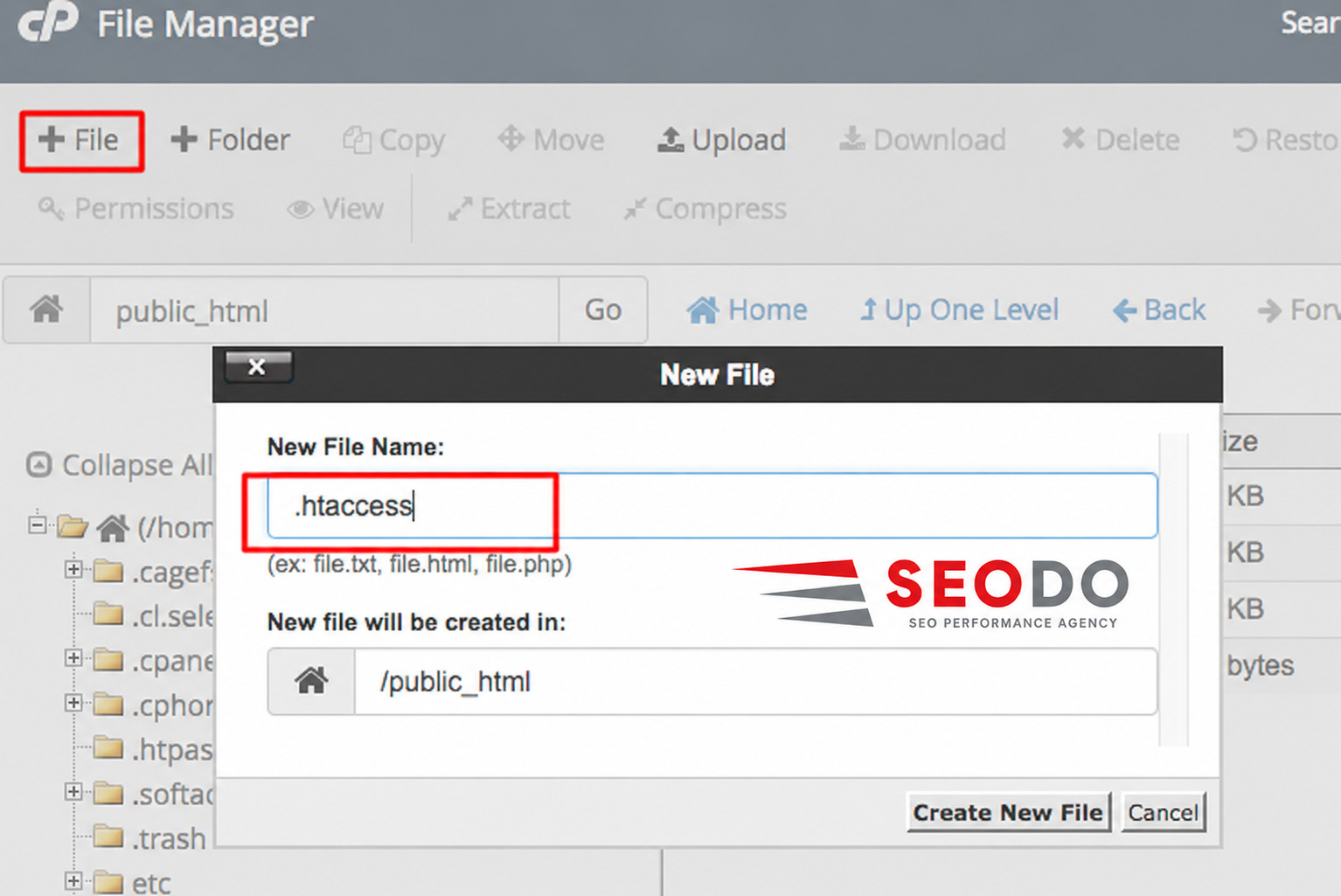Click Collapse All in the sidebar

[x=120, y=465]
